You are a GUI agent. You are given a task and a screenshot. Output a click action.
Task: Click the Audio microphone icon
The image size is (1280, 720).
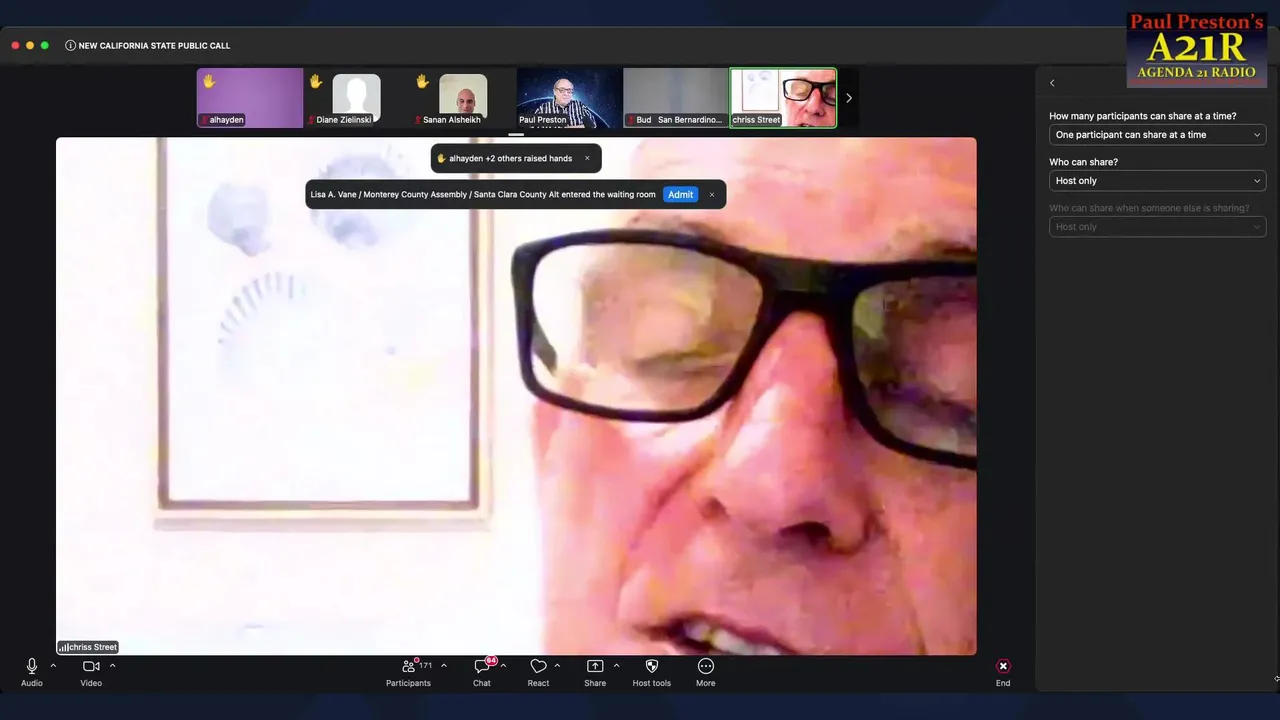(32, 666)
